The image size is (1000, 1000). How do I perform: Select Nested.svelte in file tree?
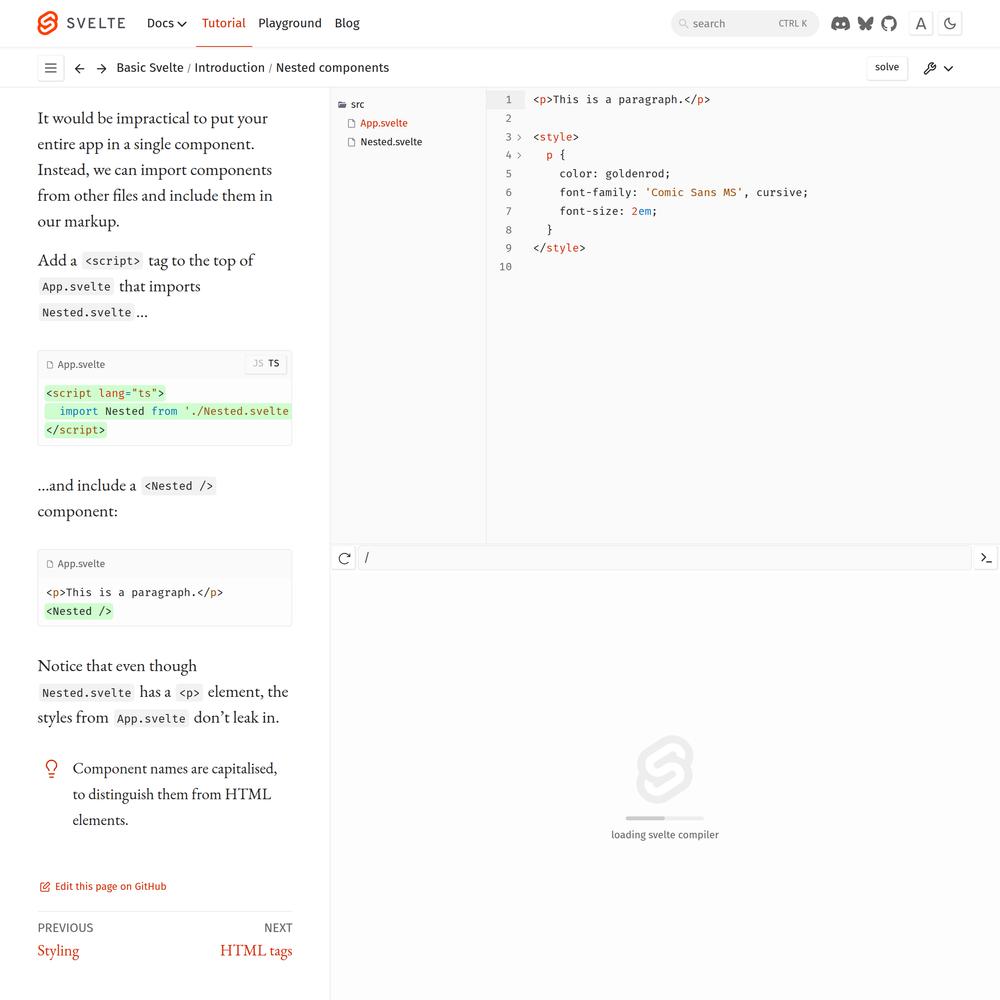pyautogui.click(x=391, y=142)
